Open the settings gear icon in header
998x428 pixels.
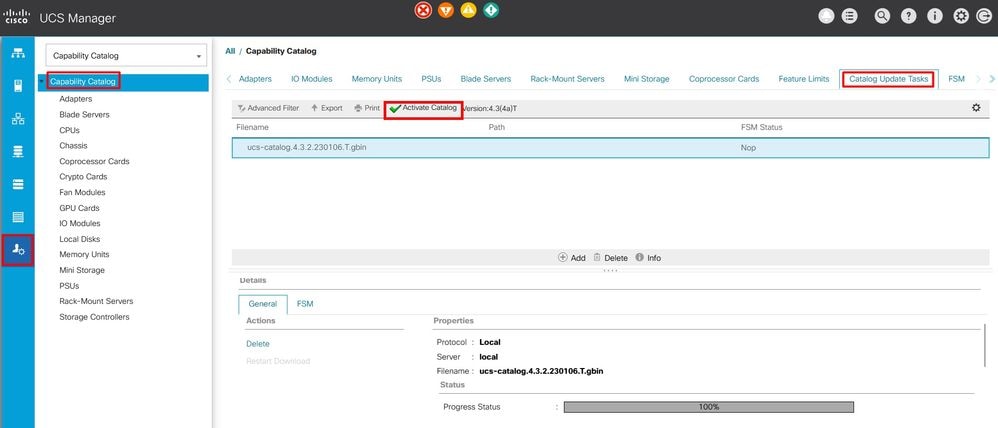pyautogui.click(x=960, y=17)
